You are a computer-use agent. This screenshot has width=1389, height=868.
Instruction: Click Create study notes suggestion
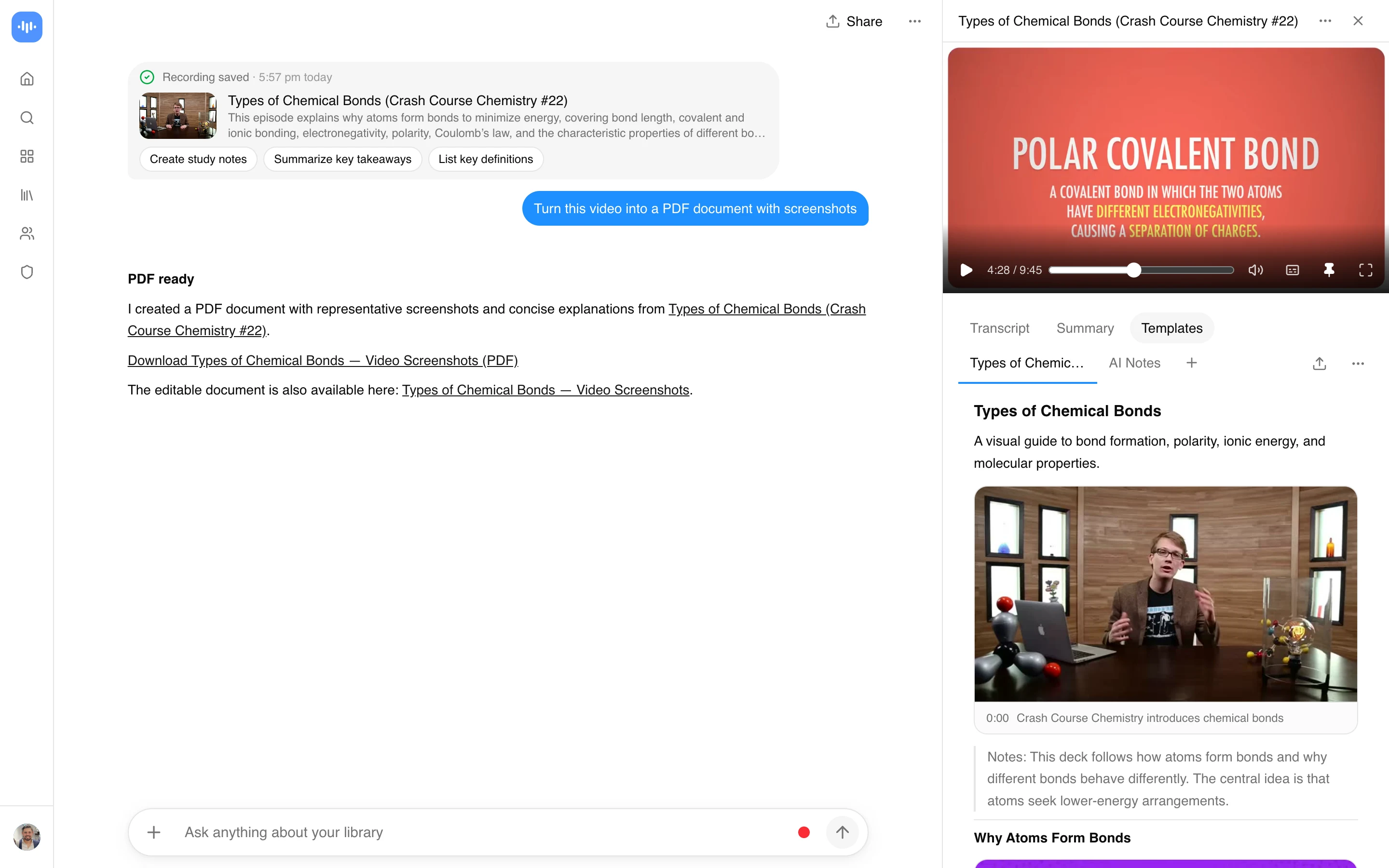[x=198, y=159]
